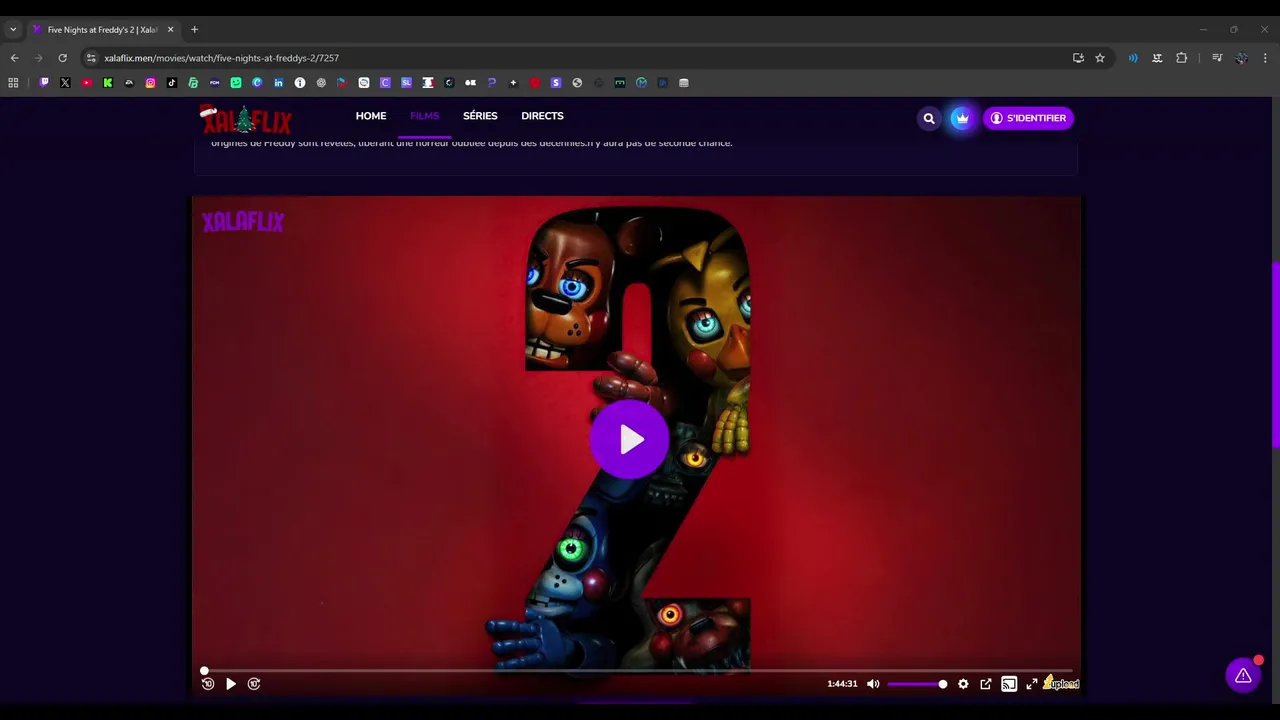Enter fullscreen mode in player
1280x720 pixels.
click(1032, 684)
